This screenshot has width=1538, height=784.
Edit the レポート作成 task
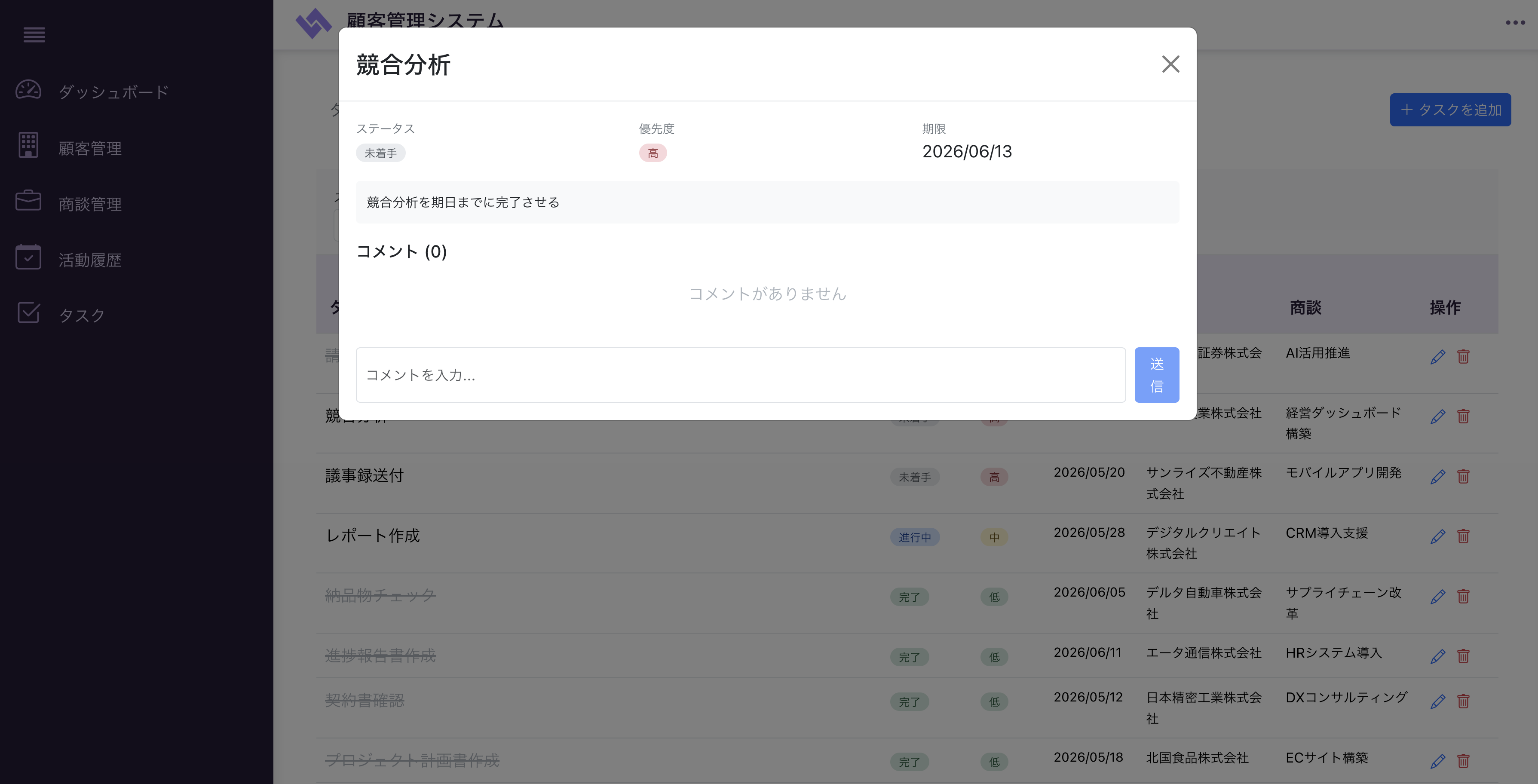point(1438,536)
